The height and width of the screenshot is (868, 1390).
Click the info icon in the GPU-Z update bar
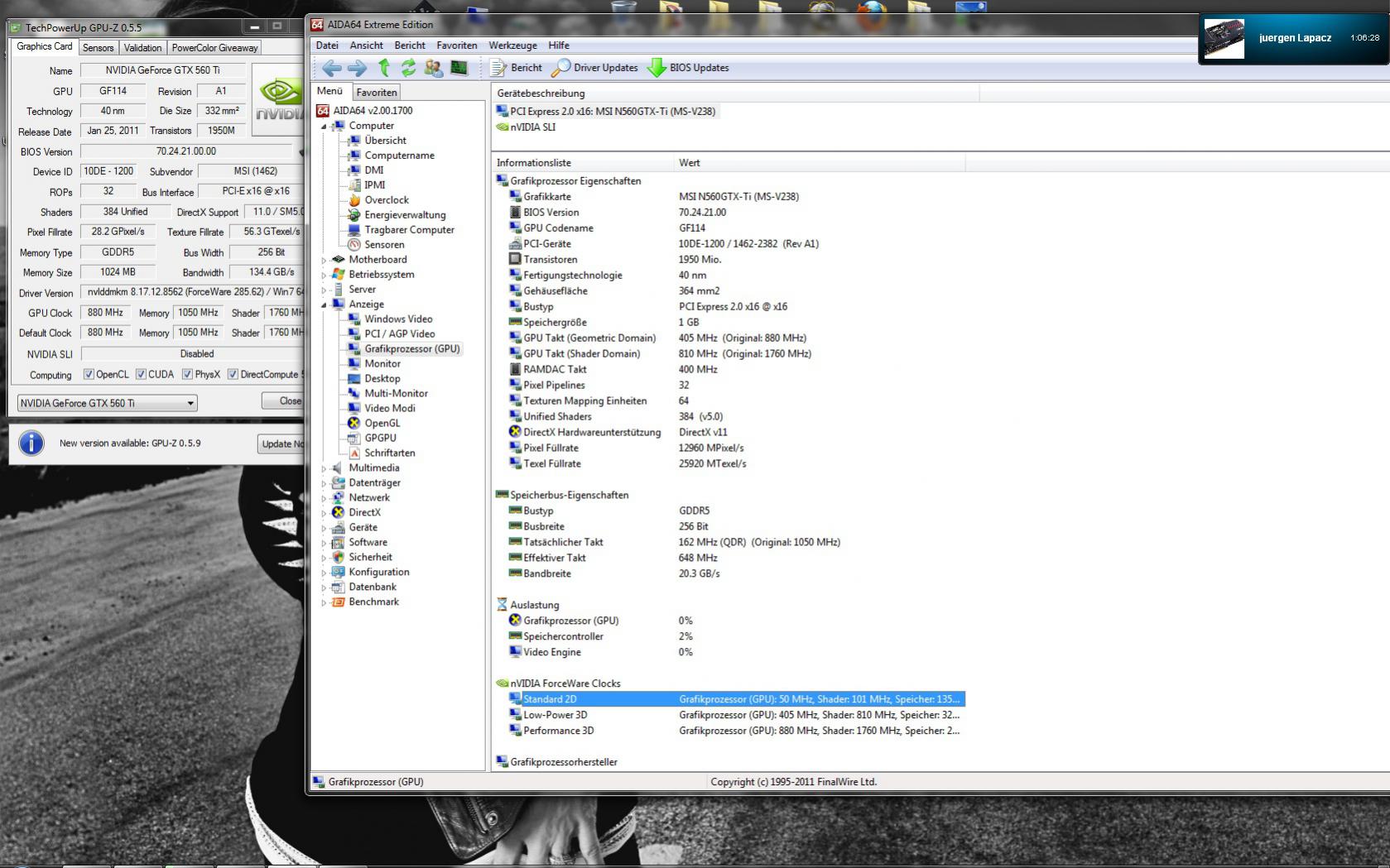coord(31,444)
